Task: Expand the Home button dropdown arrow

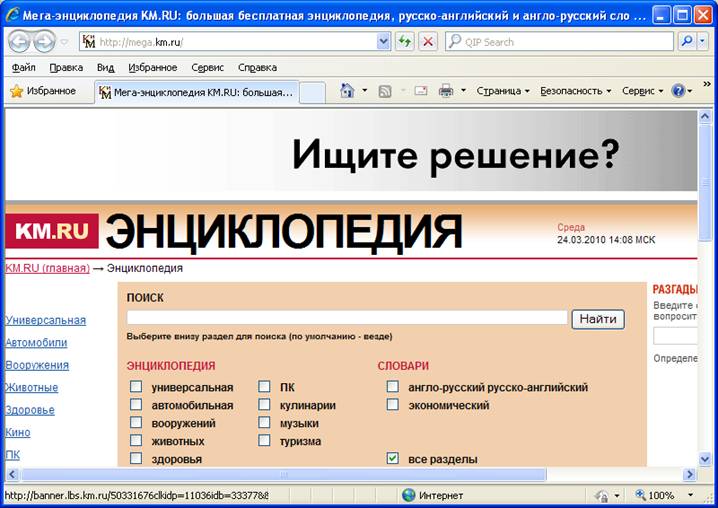Action: tap(364, 90)
